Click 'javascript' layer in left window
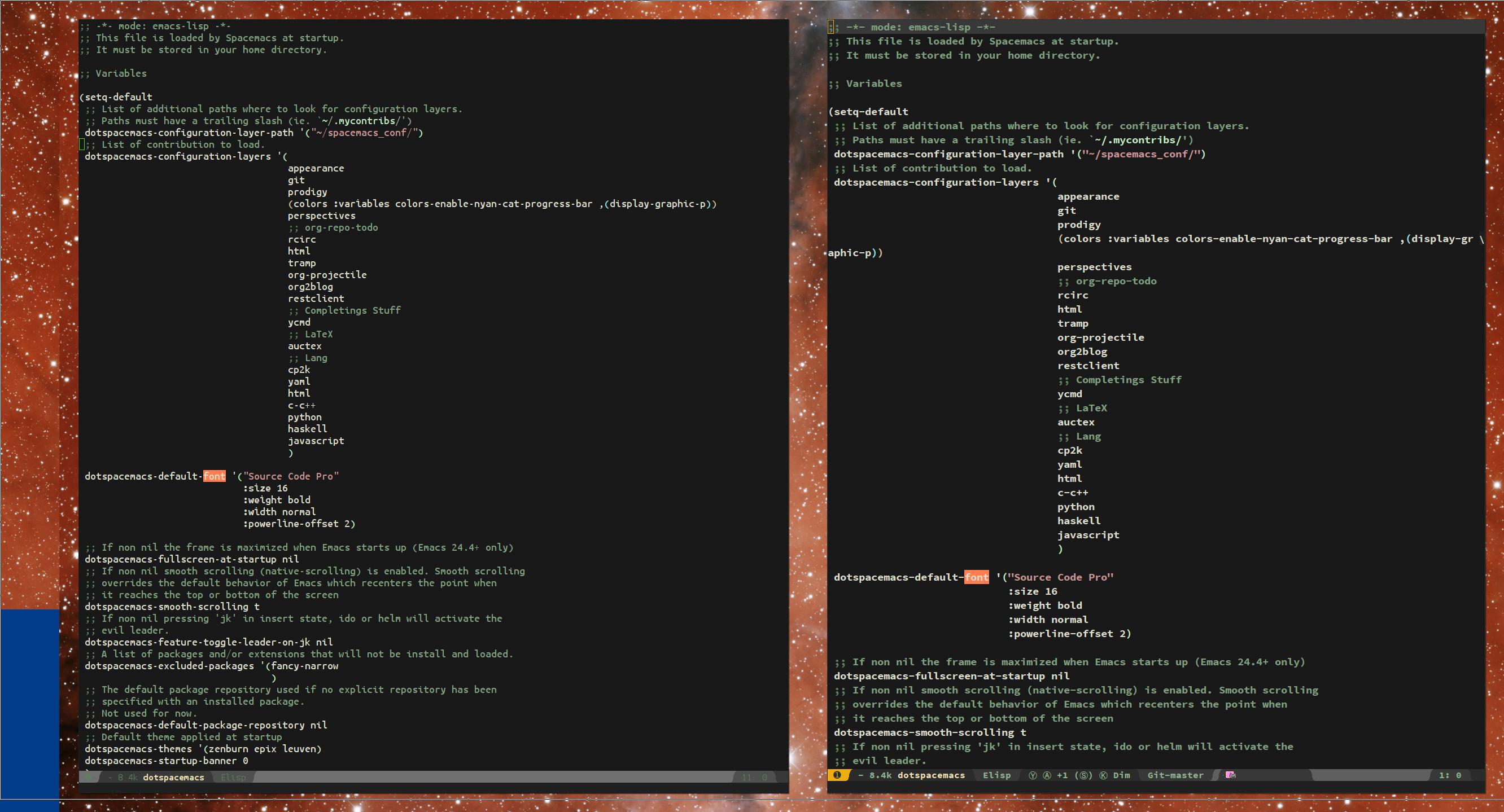Screen dimensions: 1504x812 [x=316, y=441]
